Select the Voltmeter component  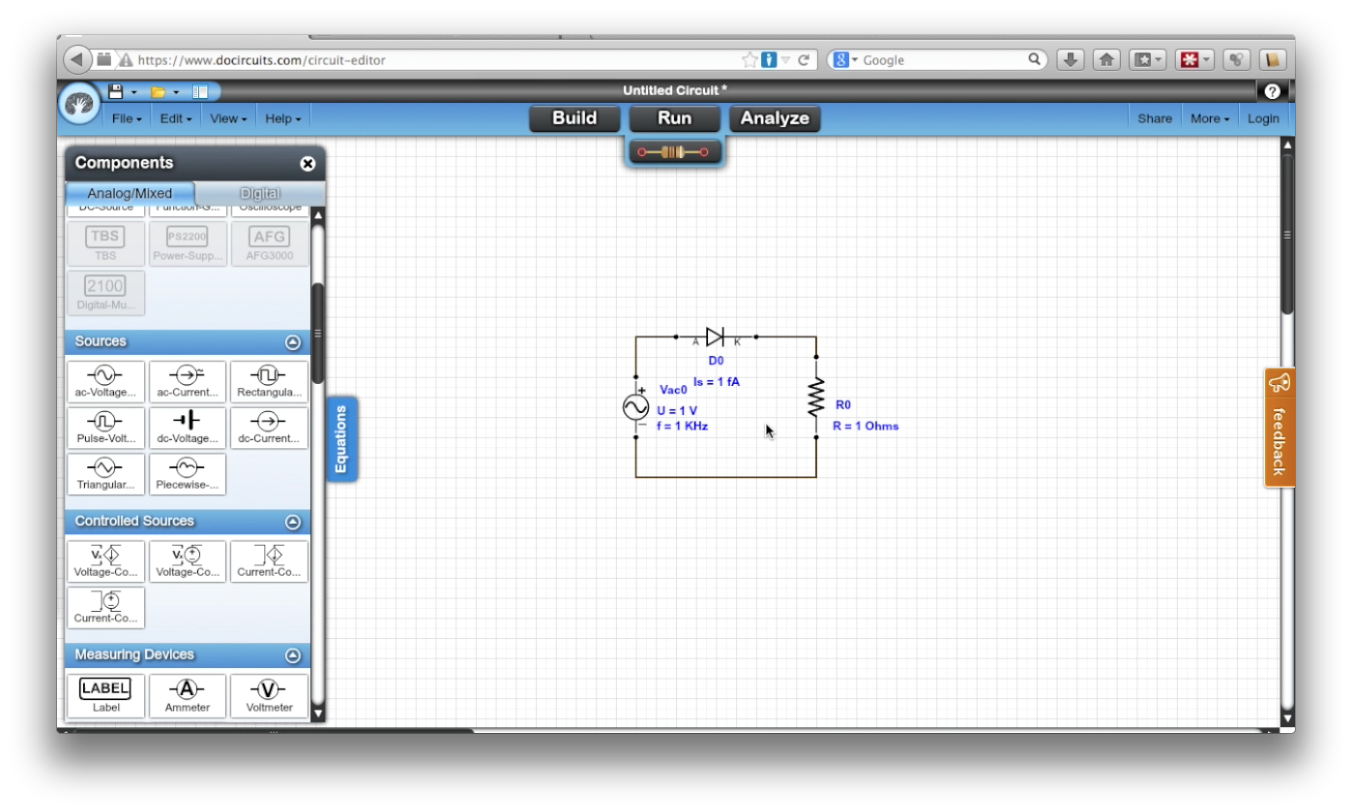click(270, 695)
